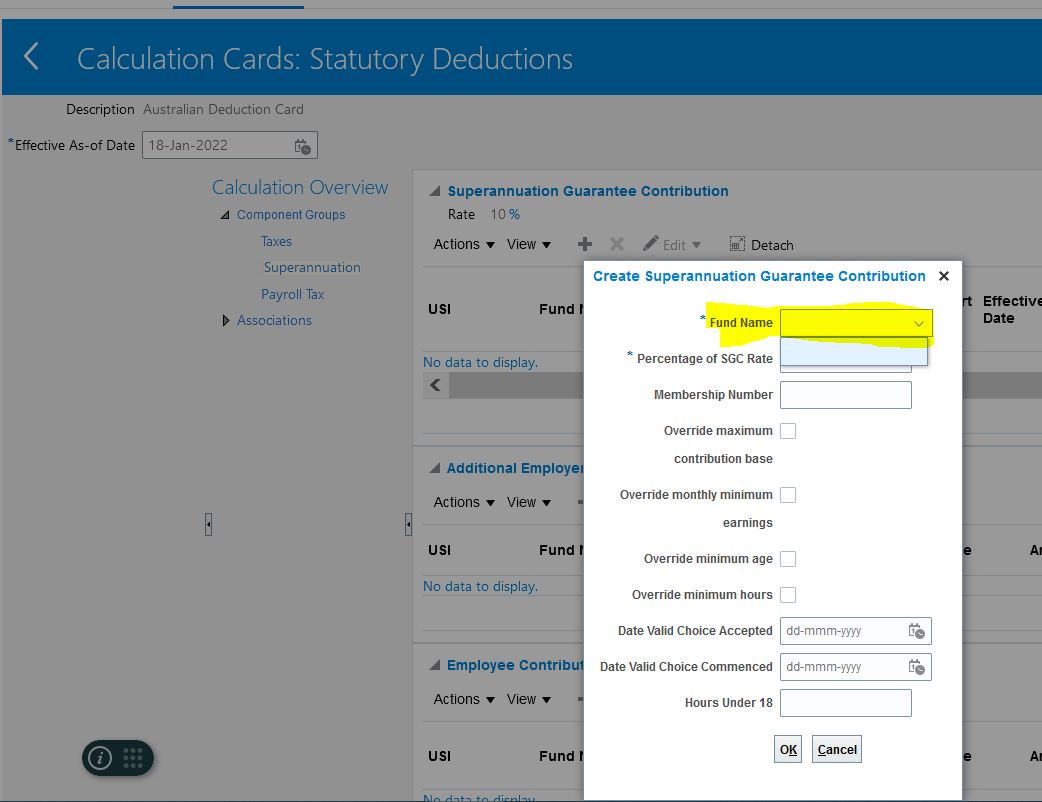Screen dimensions: 1042x802
Task: Check Override minimum hours
Action: (x=788, y=594)
